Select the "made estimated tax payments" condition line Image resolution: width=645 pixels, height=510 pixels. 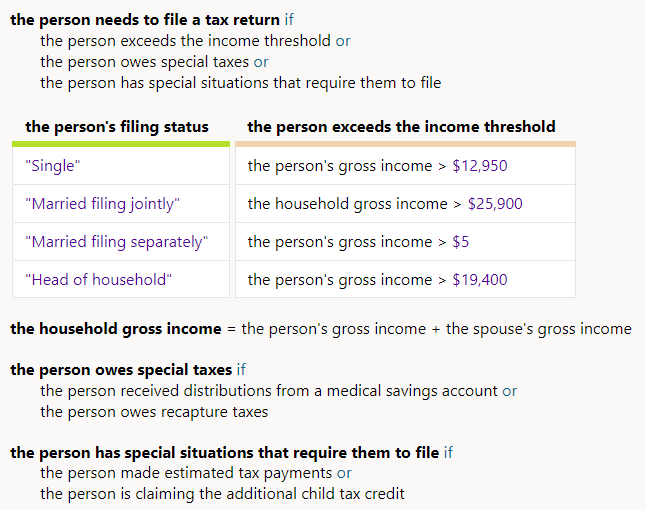tap(186, 473)
